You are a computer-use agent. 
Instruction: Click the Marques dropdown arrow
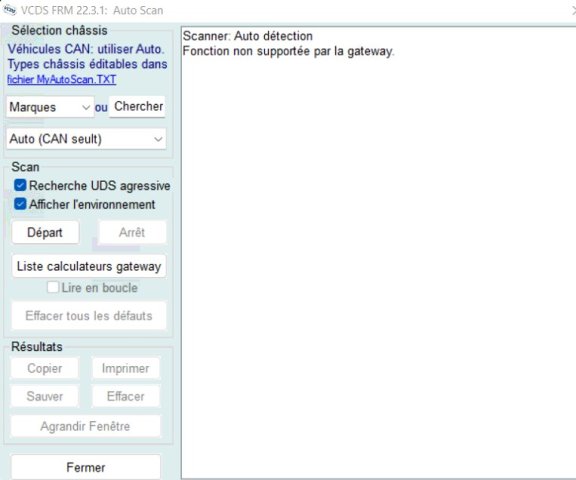click(86, 108)
